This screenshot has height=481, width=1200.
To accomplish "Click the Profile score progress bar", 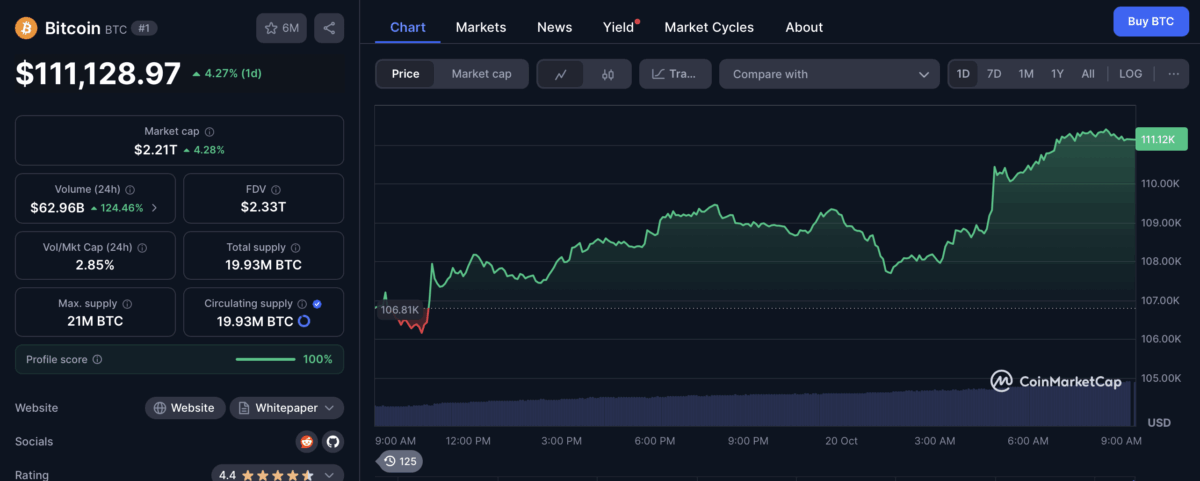I will (265, 359).
